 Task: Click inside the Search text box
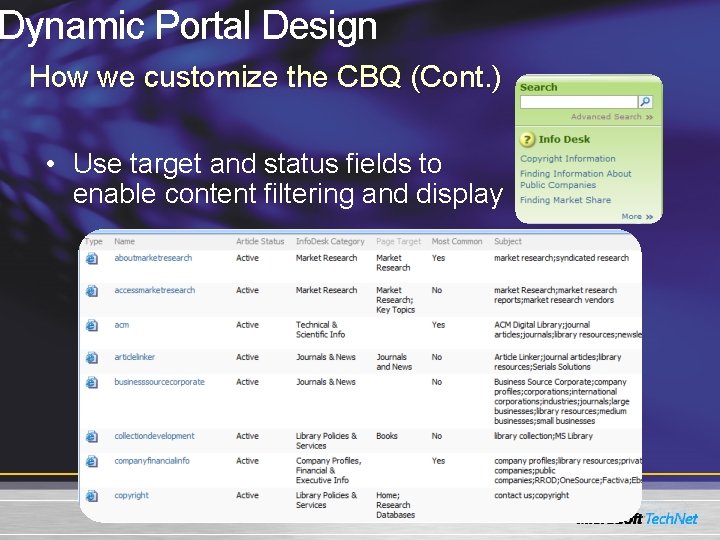pyautogui.click(x=579, y=102)
